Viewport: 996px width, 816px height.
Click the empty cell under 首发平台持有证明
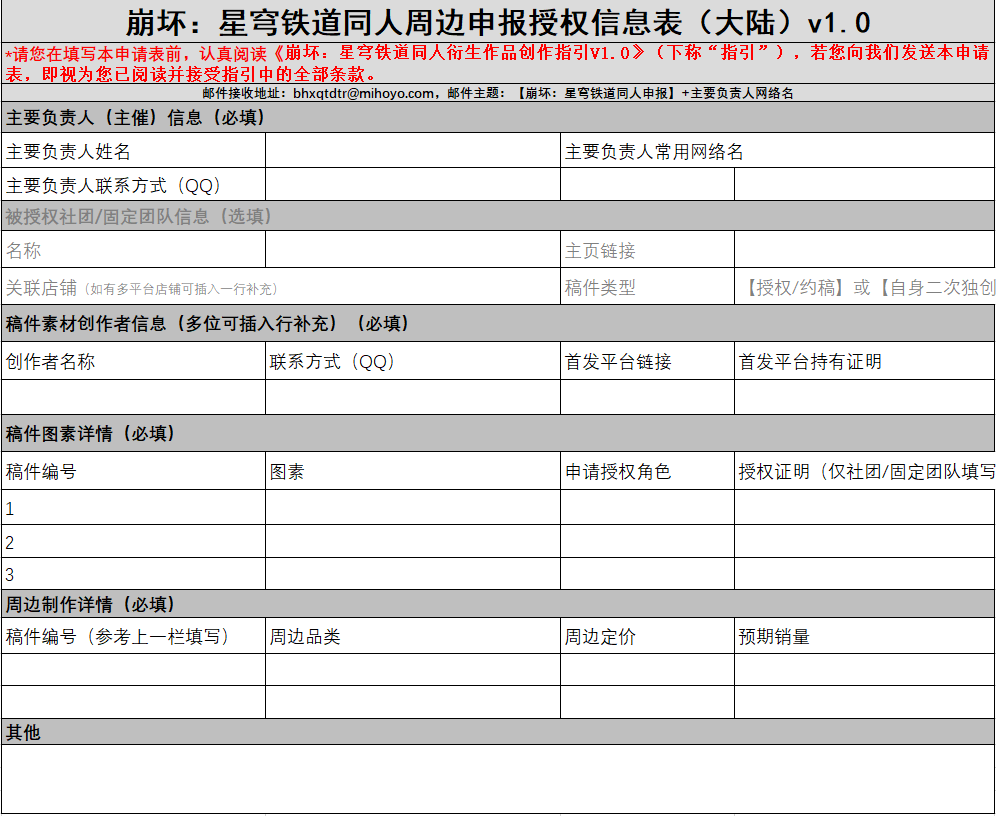pos(865,398)
